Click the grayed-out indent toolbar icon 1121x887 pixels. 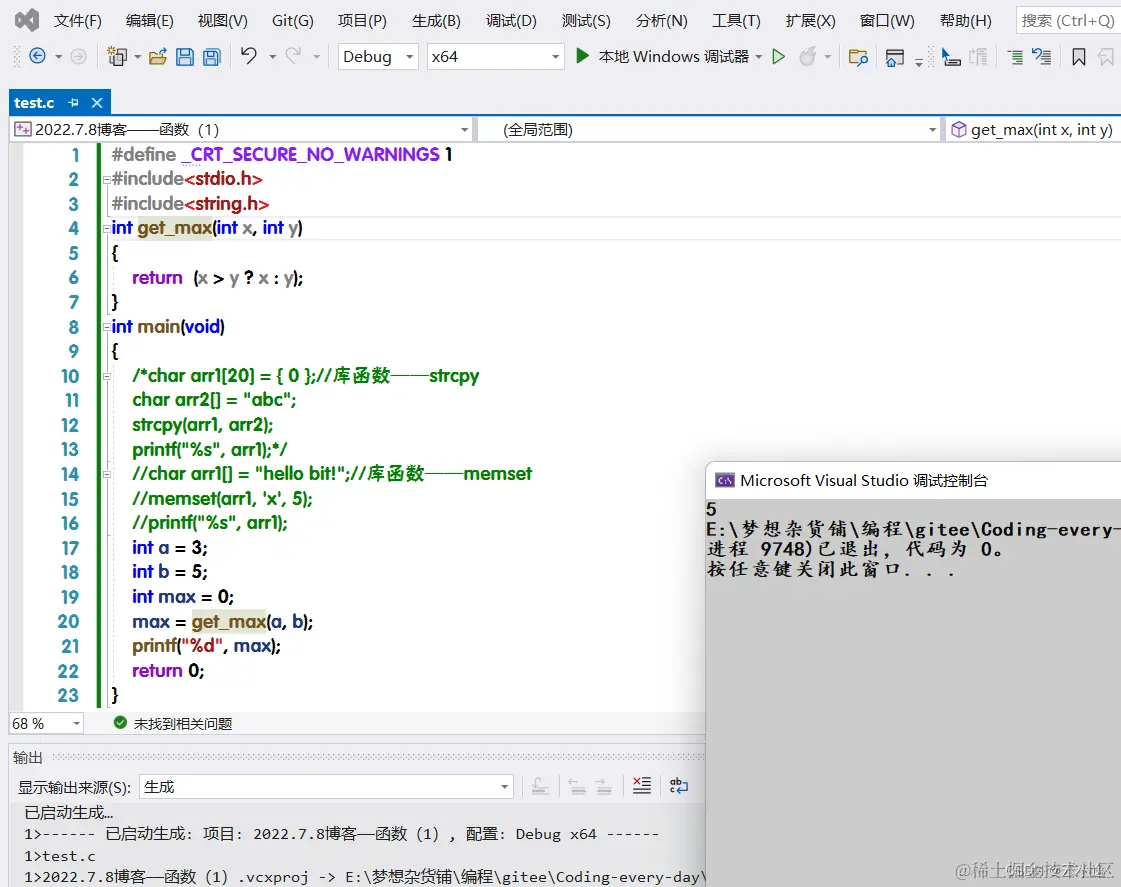point(978,56)
